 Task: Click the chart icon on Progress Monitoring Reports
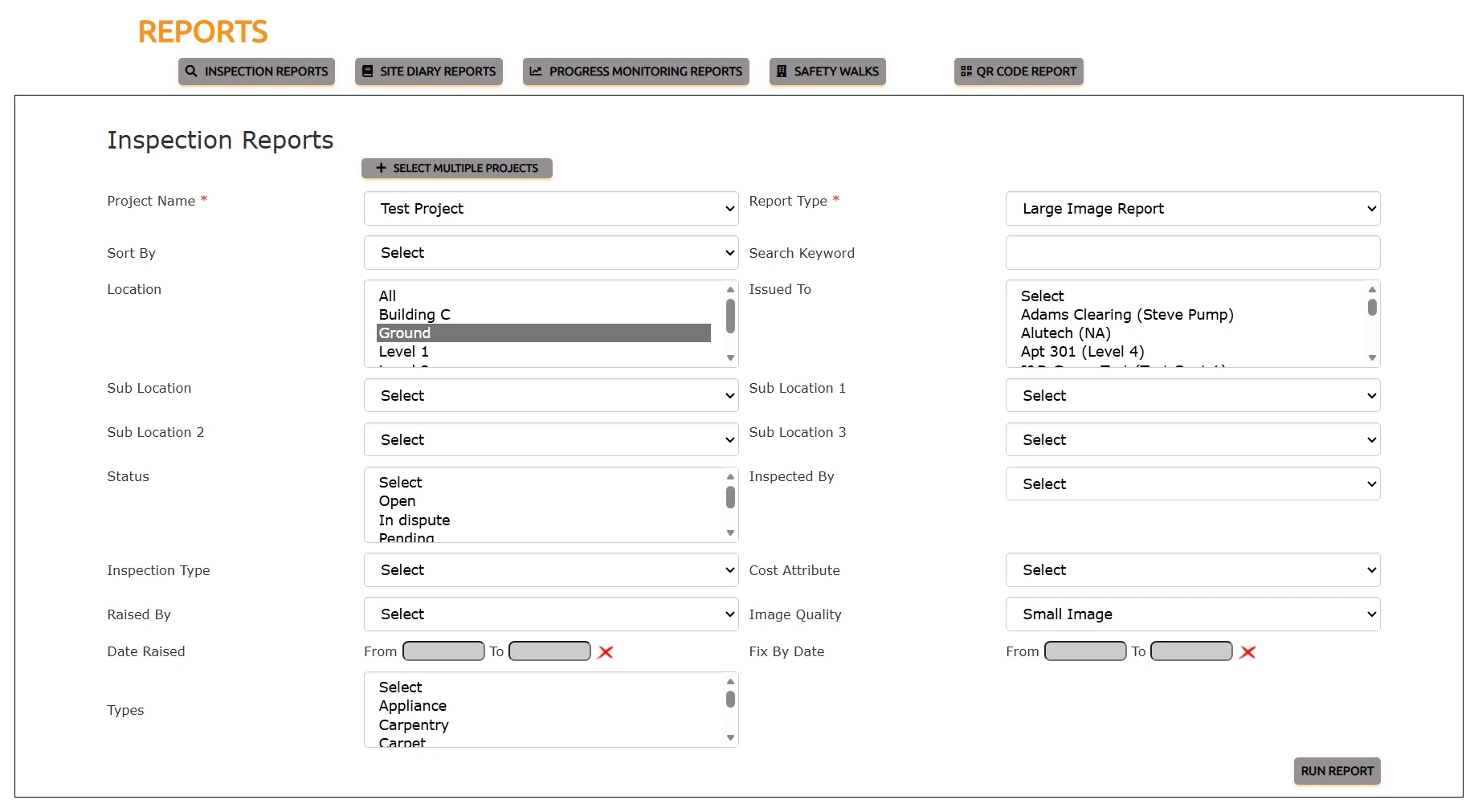536,71
